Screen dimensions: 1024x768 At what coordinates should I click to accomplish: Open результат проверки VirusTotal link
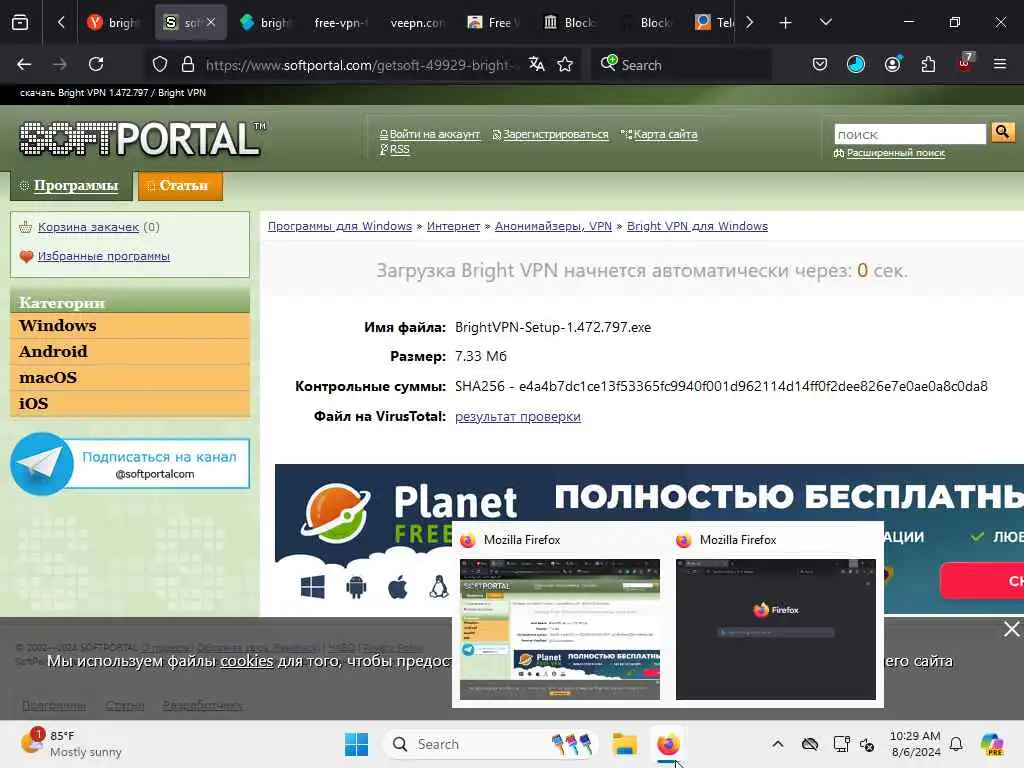point(517,417)
